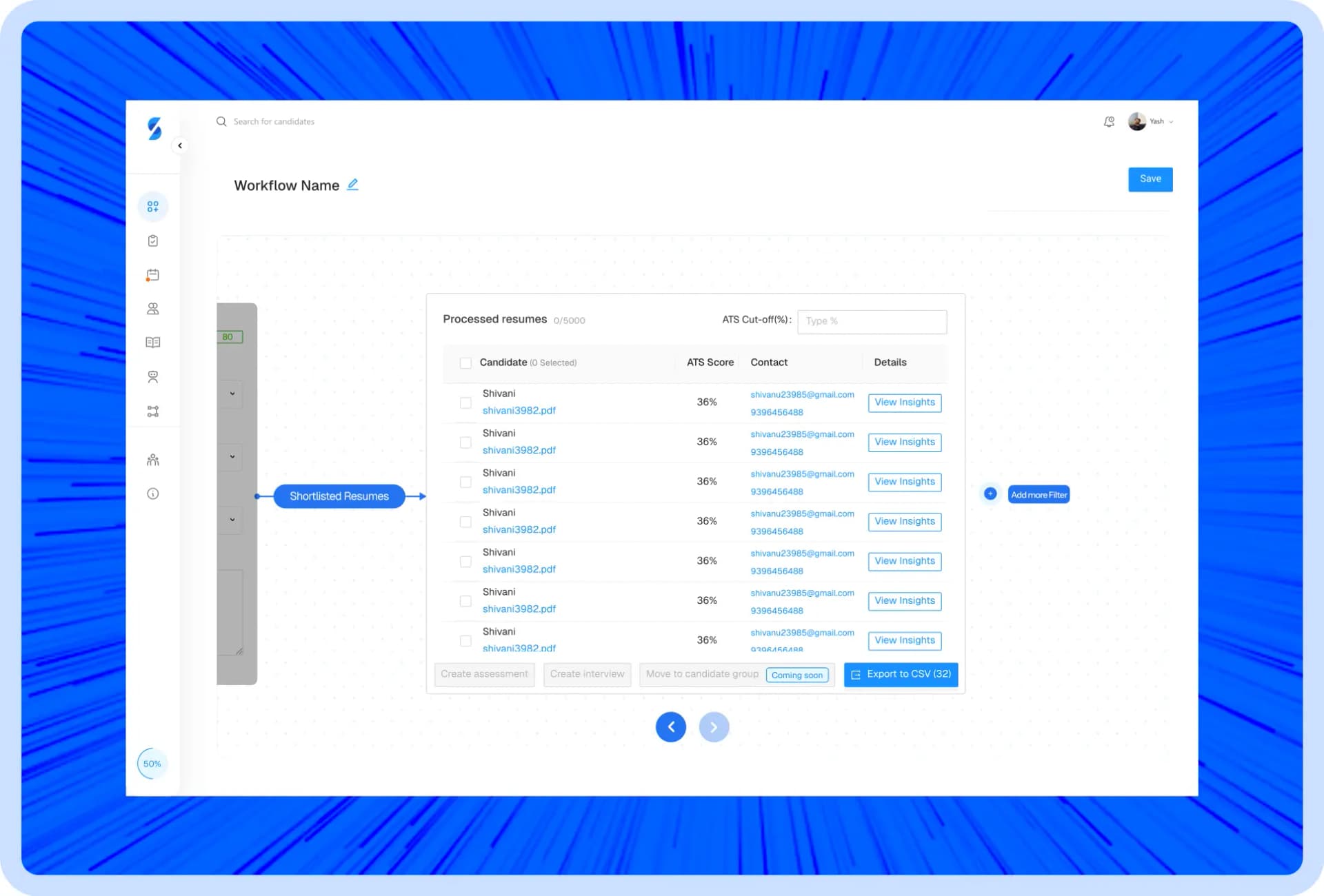Toggle the select-all Candidate checkbox
The width and height of the screenshot is (1324, 896).
tap(465, 363)
